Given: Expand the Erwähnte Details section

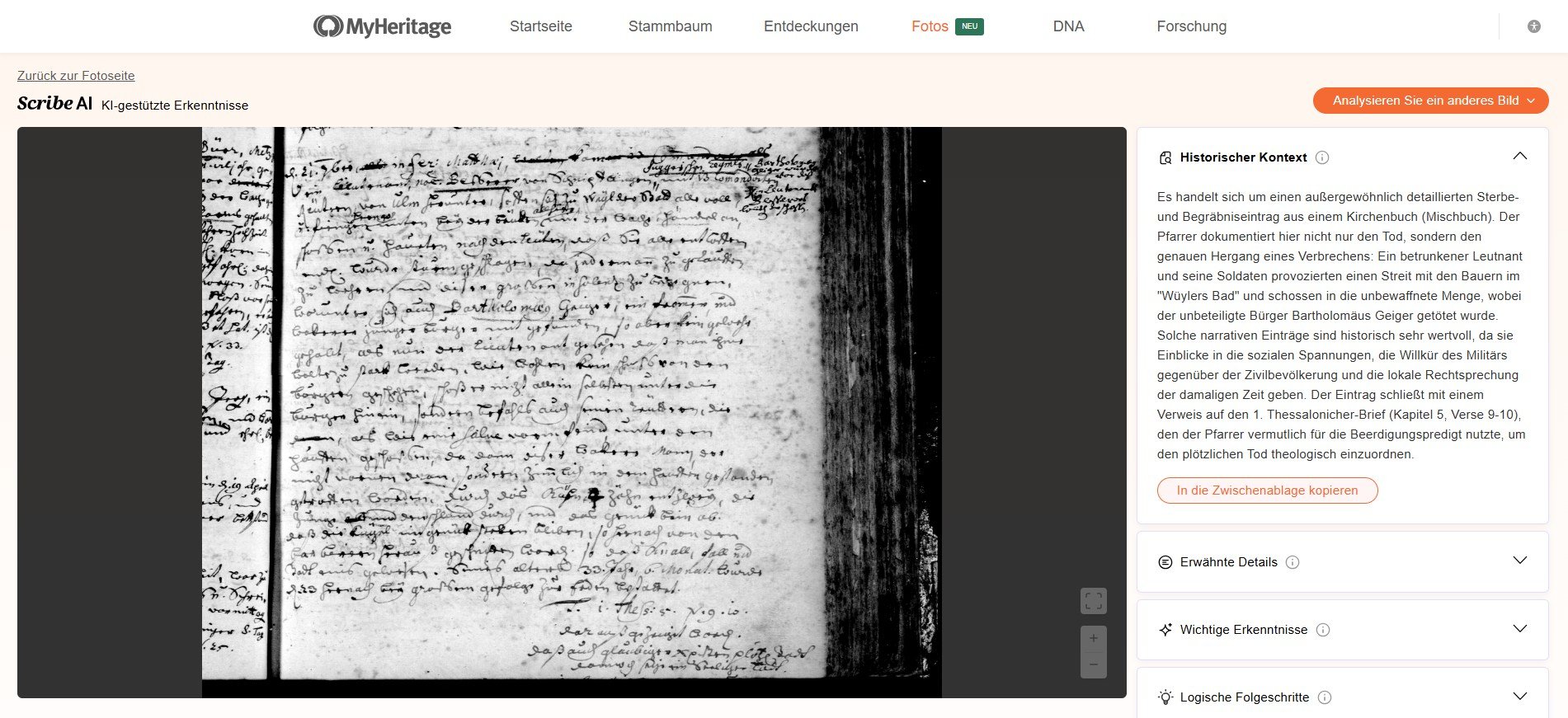Looking at the screenshot, I should (1519, 561).
